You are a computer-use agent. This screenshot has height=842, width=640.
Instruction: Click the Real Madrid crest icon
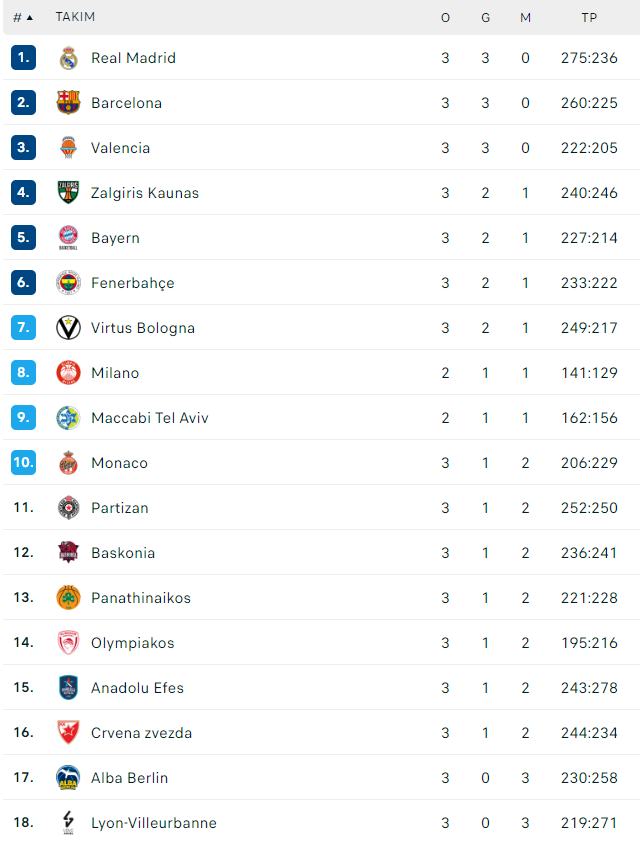tap(68, 58)
